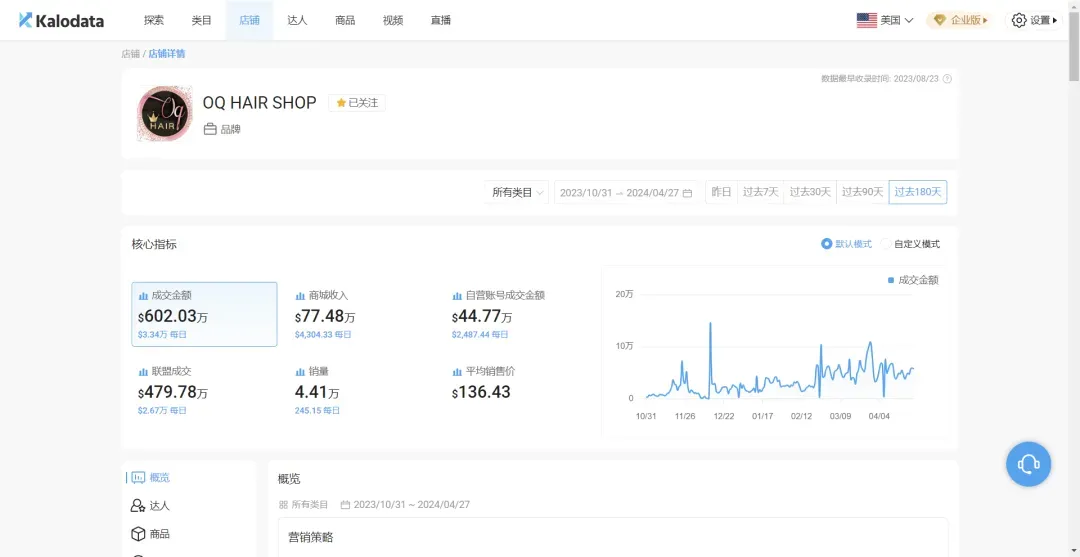Open the 美国 country selector dropdown

[885, 20]
